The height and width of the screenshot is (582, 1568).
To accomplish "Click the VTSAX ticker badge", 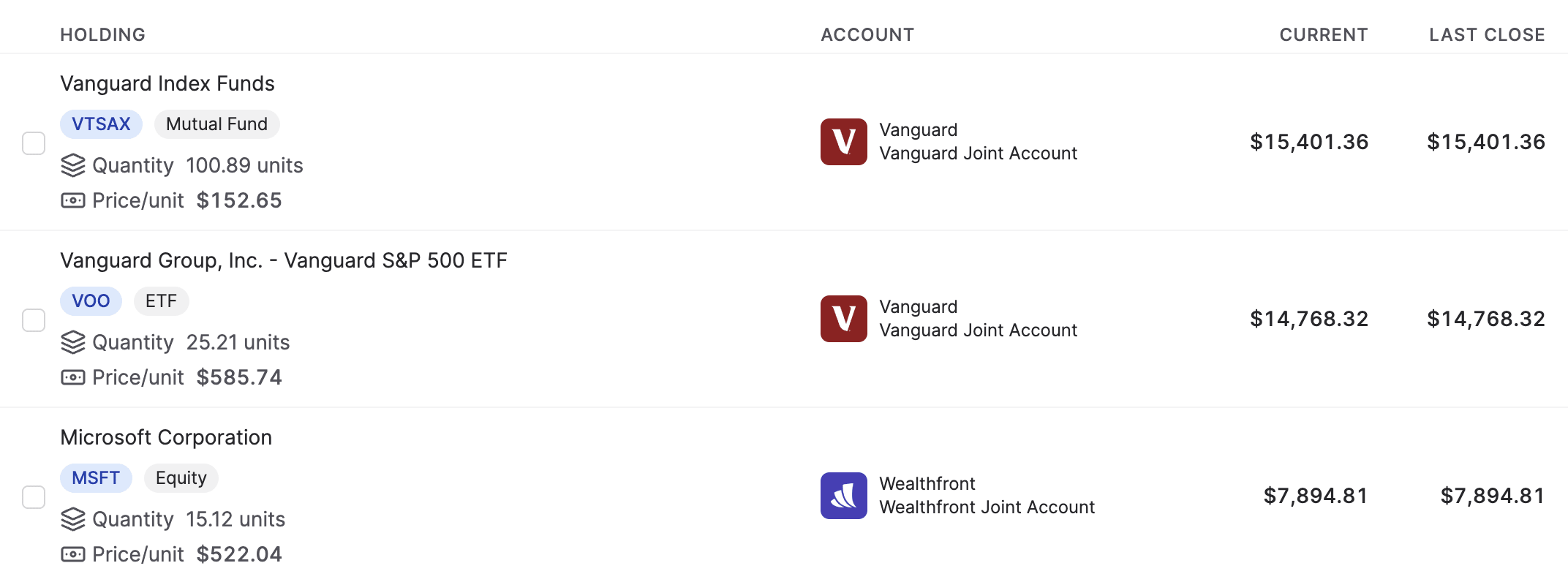I will point(100,124).
